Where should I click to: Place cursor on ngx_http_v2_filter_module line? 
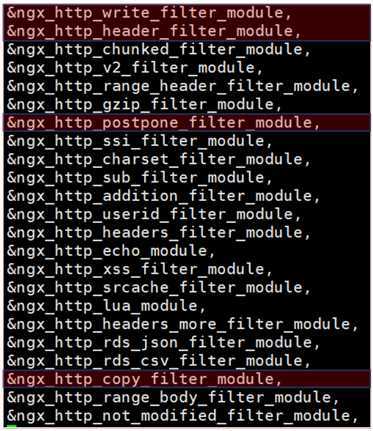point(135,68)
